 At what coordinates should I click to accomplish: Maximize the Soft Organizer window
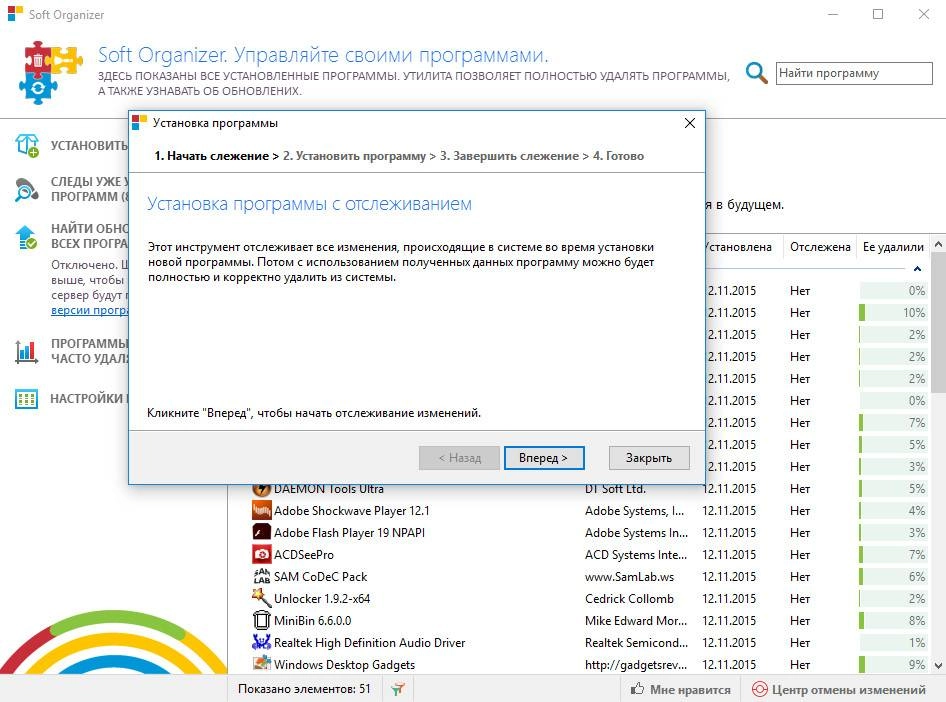point(878,14)
